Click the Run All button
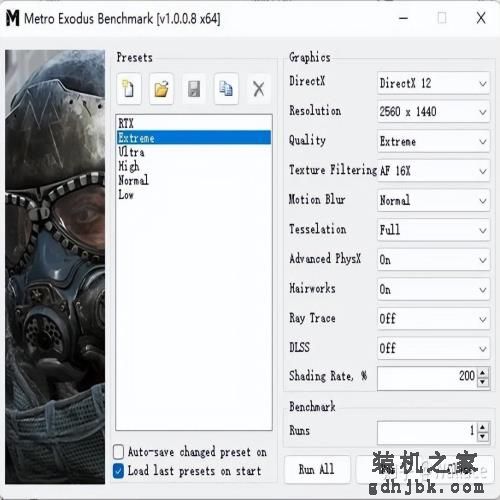Viewport: 500px width, 500px height. tap(317, 470)
